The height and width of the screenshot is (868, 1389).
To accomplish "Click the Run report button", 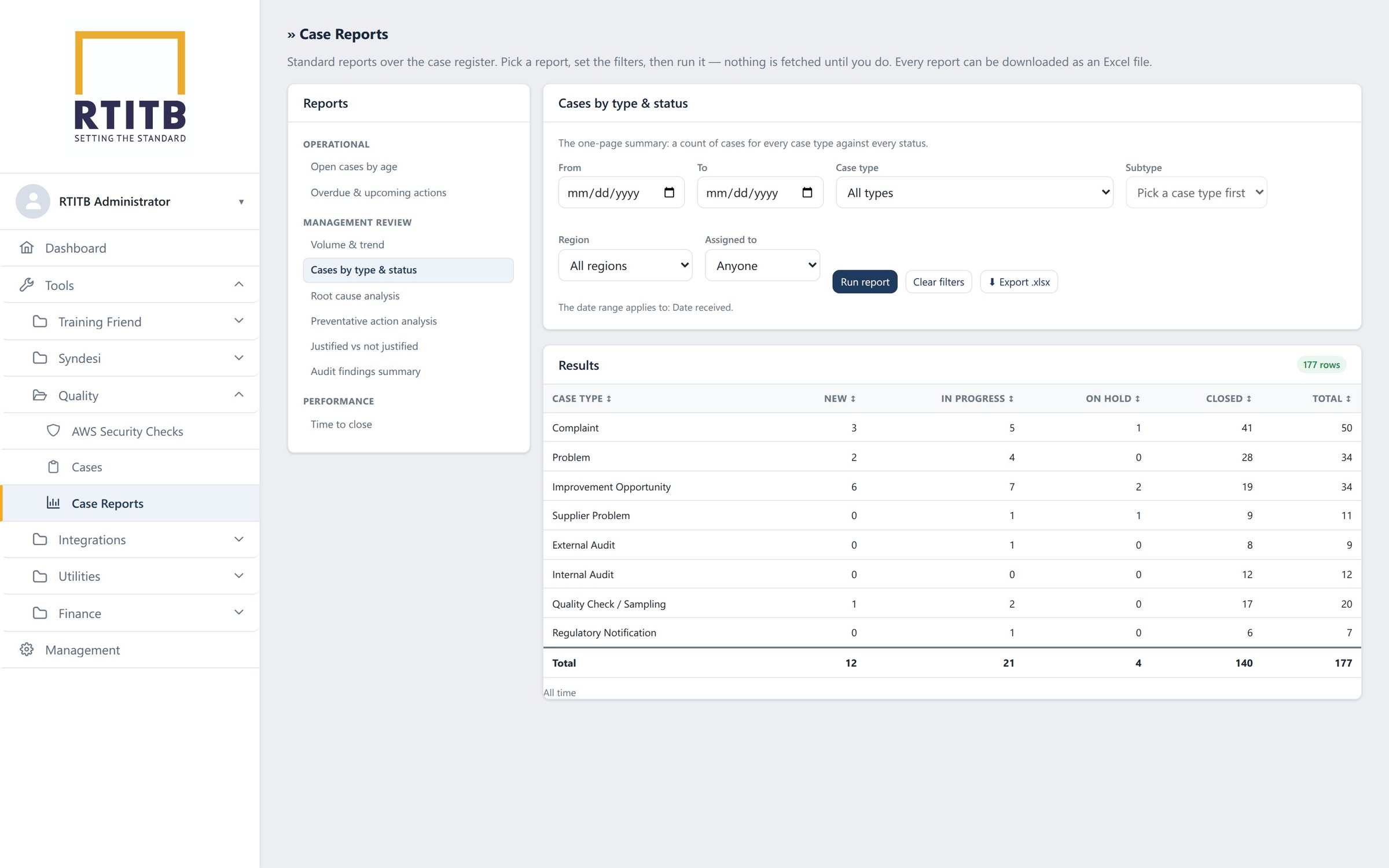I will 865,282.
